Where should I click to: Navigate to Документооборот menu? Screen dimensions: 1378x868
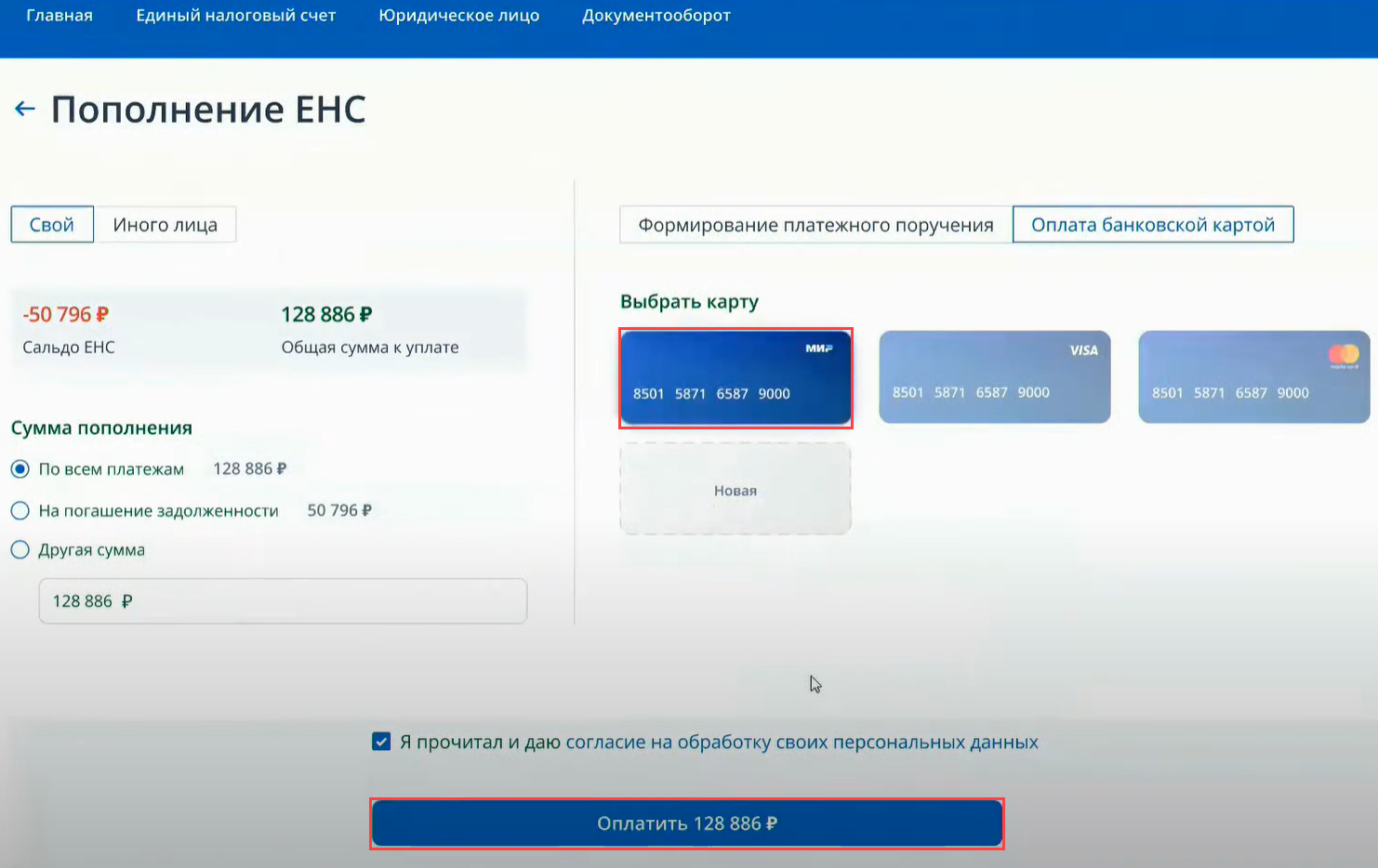pyautogui.click(x=656, y=16)
